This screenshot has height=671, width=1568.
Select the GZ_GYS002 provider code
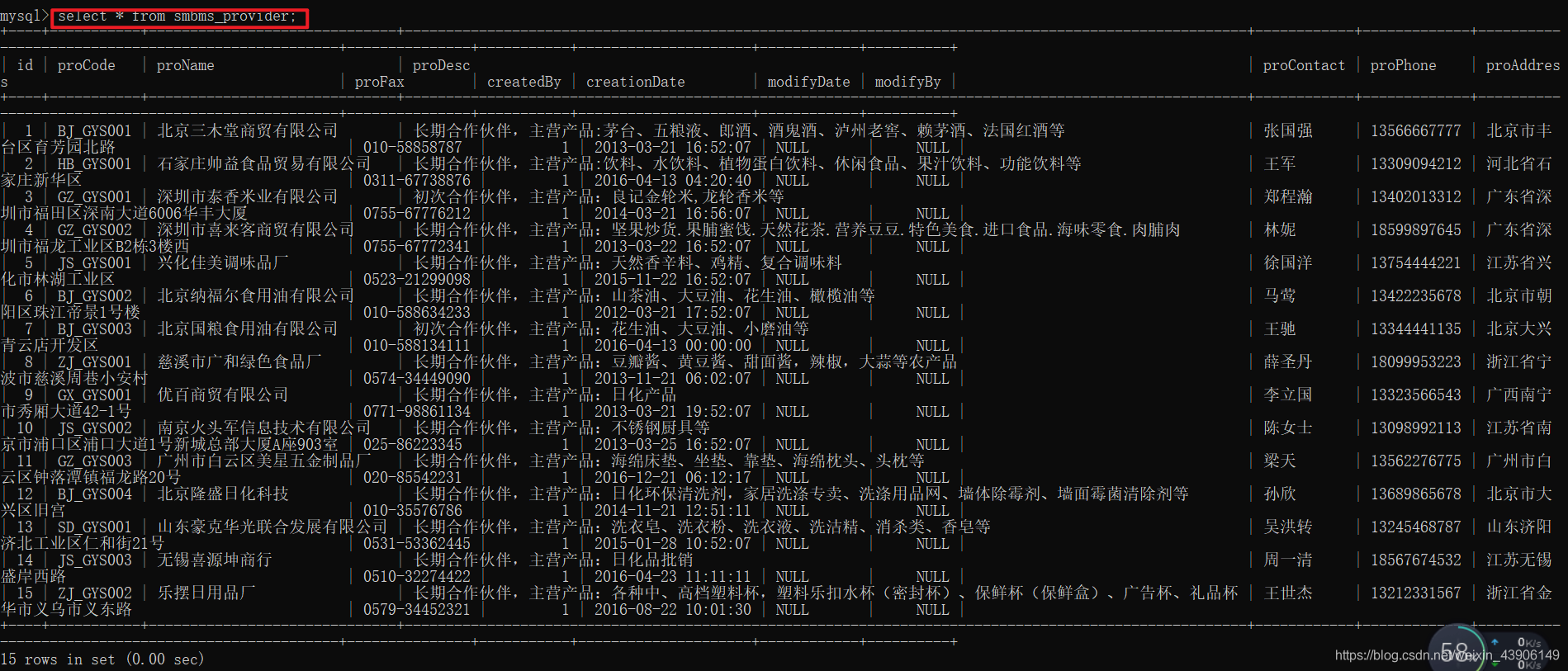click(94, 230)
